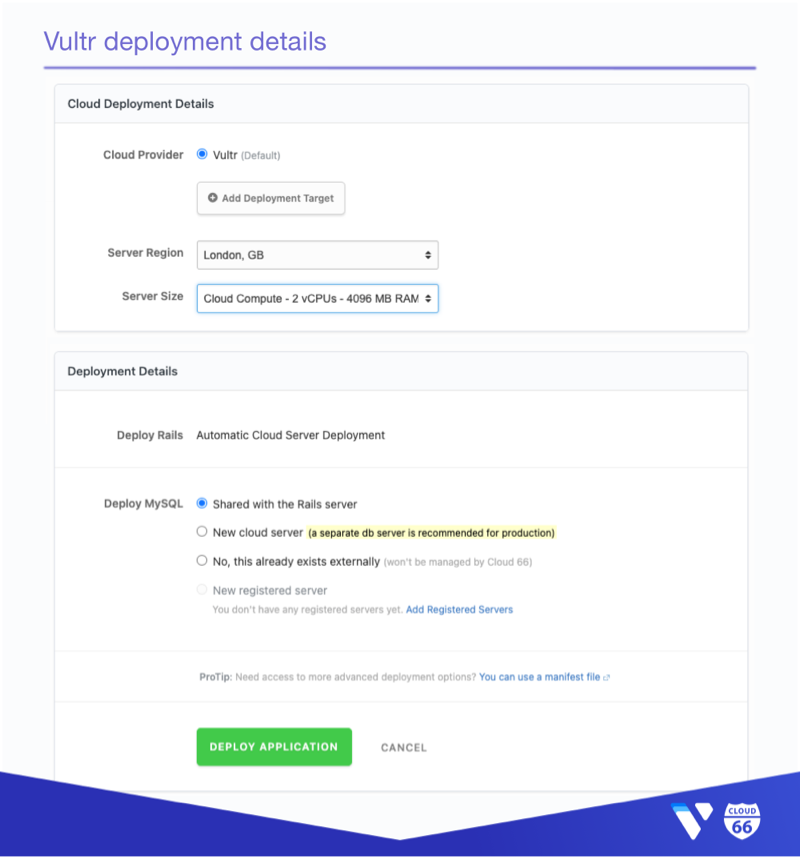The width and height of the screenshot is (800, 857).
Task: Click the highlighted separate db server recommendation note
Action: click(432, 533)
